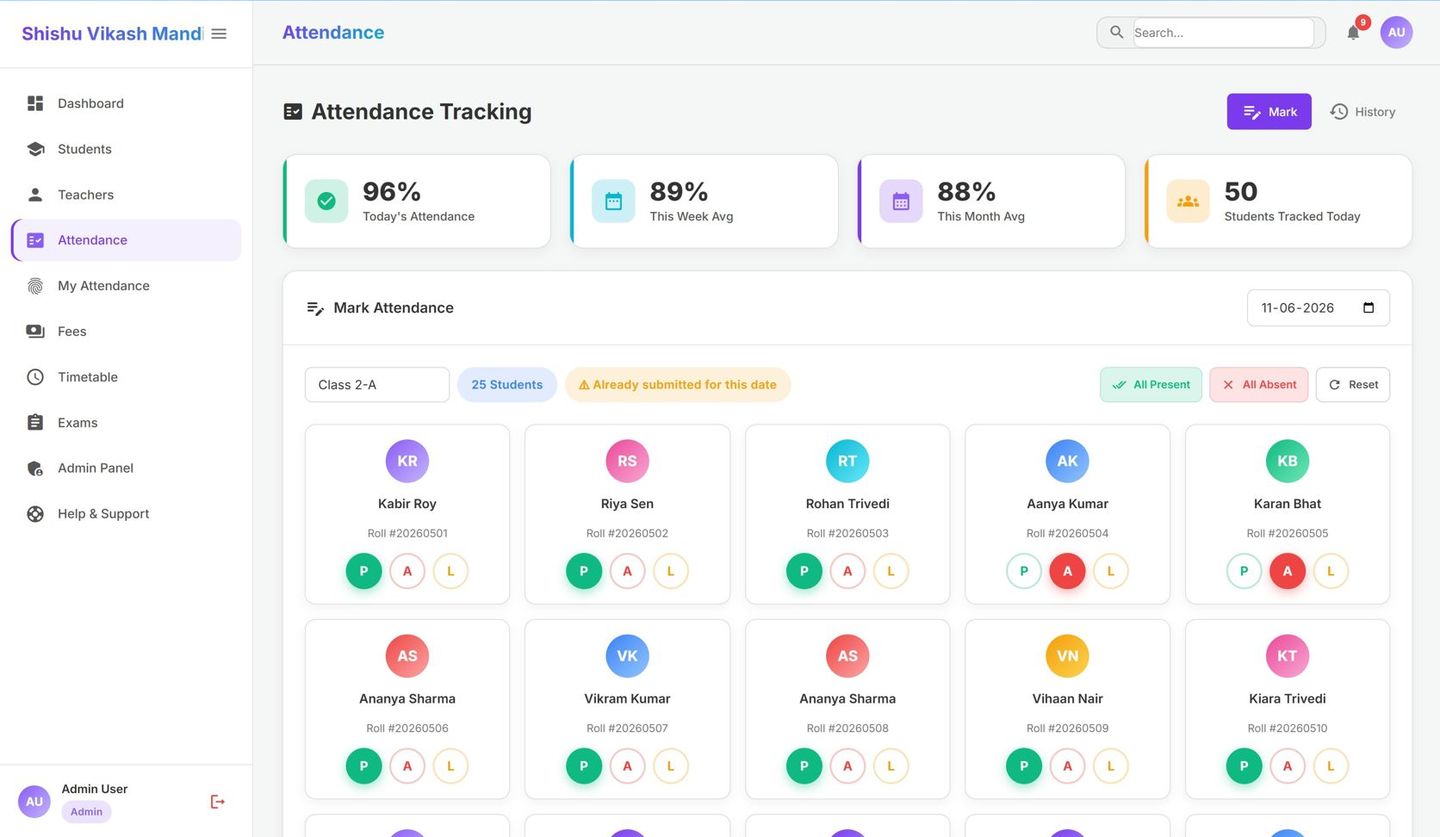Click the Attendance Tracking heading icon
The image size is (1440, 837).
point(293,111)
